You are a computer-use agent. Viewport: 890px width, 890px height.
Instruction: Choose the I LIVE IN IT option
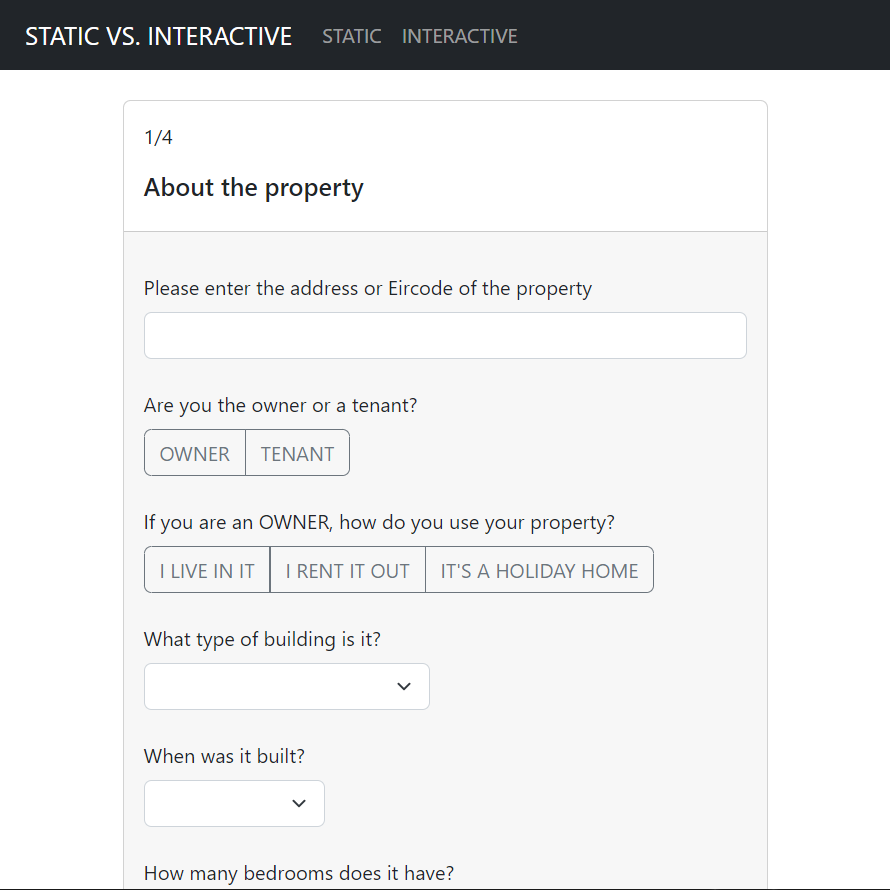pyautogui.click(x=207, y=570)
